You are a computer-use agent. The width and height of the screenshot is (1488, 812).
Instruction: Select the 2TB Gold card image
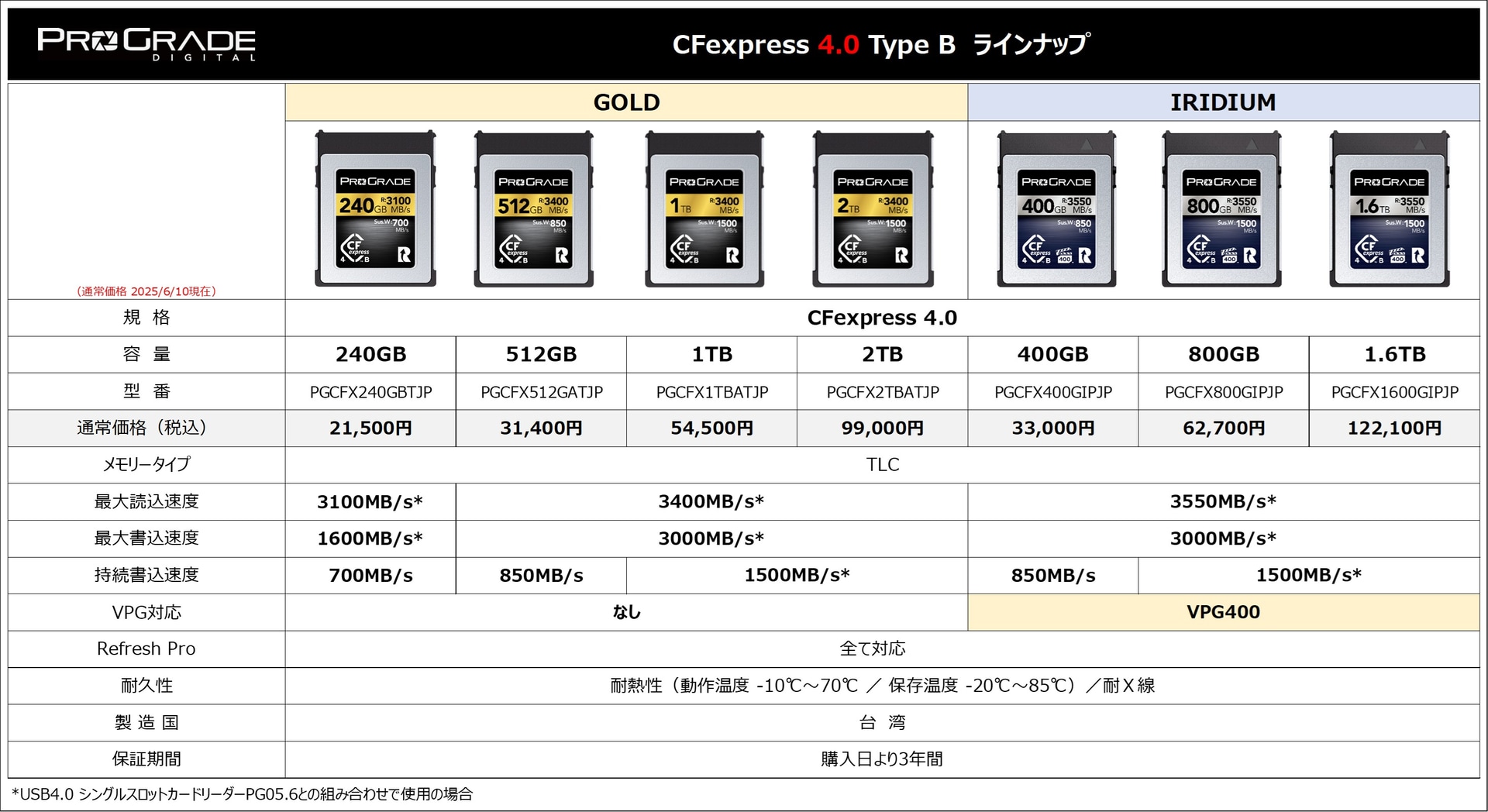873,208
